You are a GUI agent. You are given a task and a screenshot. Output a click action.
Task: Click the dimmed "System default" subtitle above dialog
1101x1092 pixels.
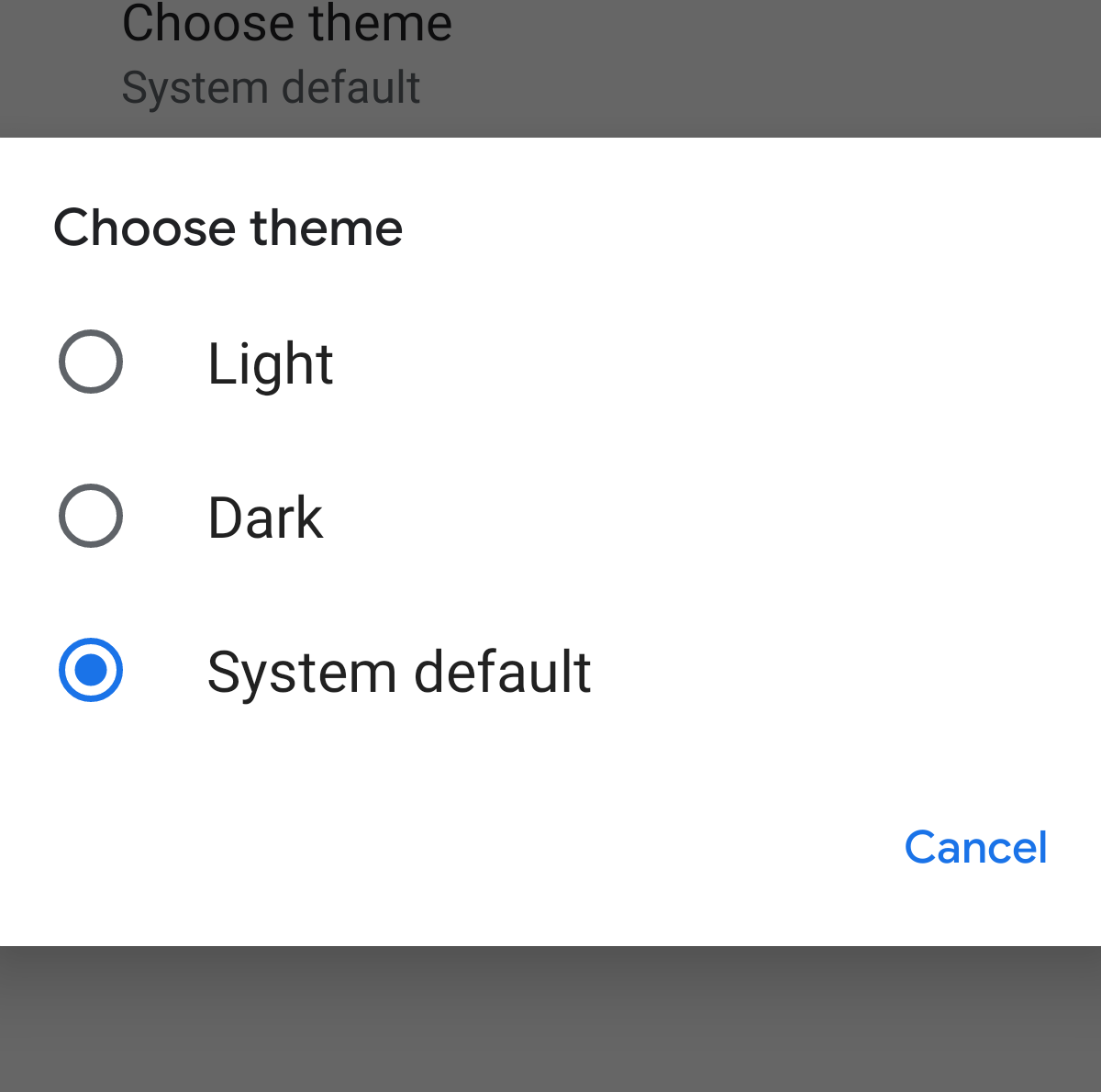coord(271,88)
